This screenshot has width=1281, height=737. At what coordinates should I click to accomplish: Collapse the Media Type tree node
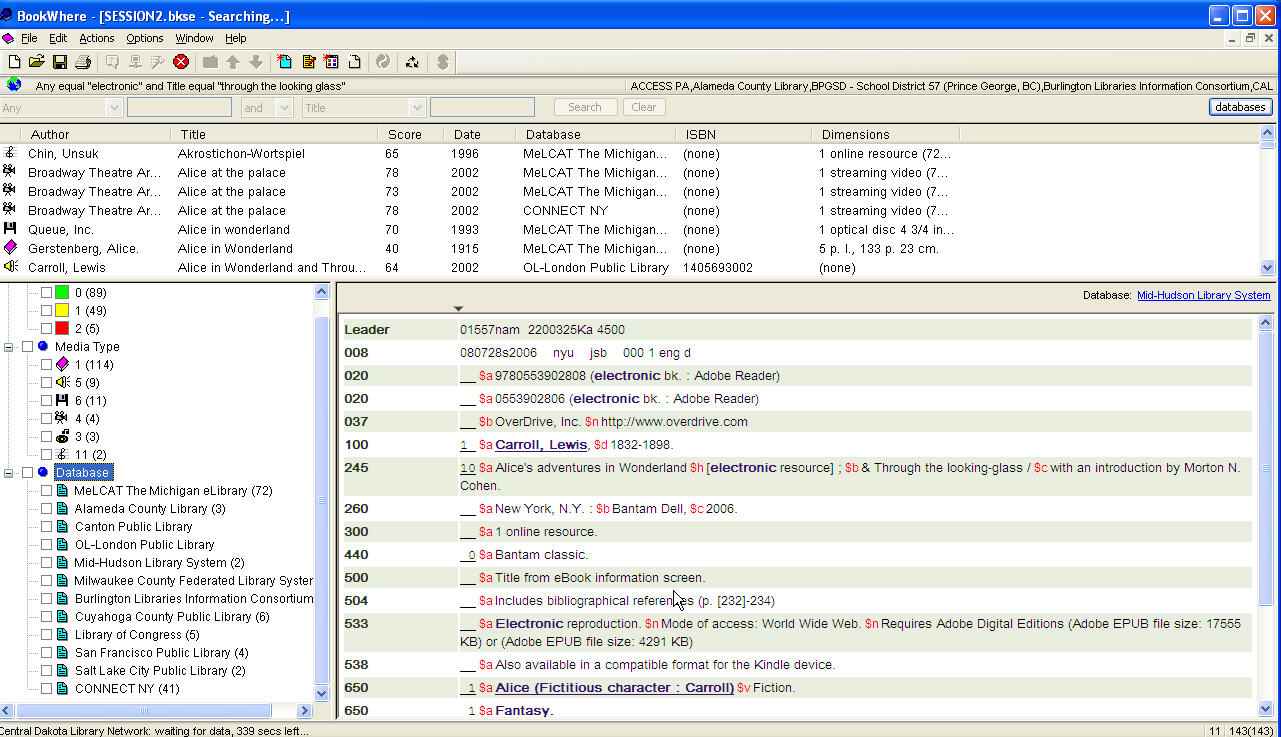(x=9, y=346)
